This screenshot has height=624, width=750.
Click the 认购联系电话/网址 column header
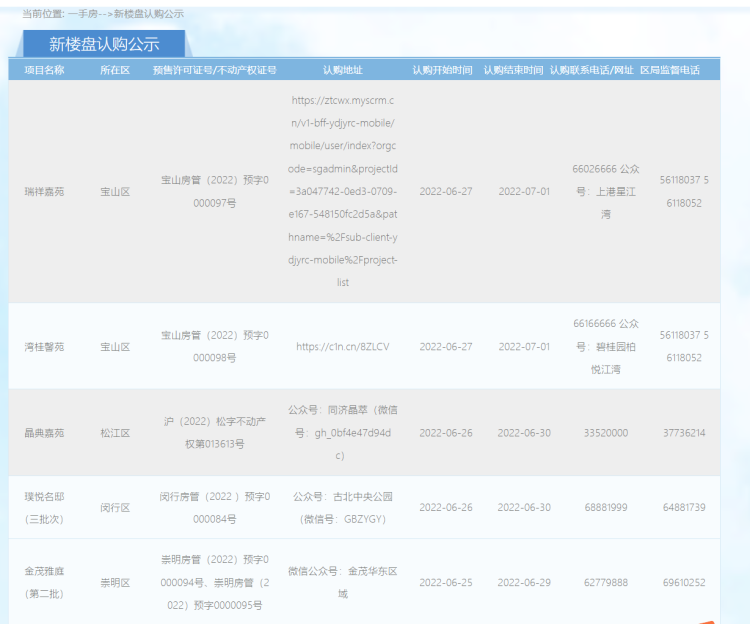592,70
